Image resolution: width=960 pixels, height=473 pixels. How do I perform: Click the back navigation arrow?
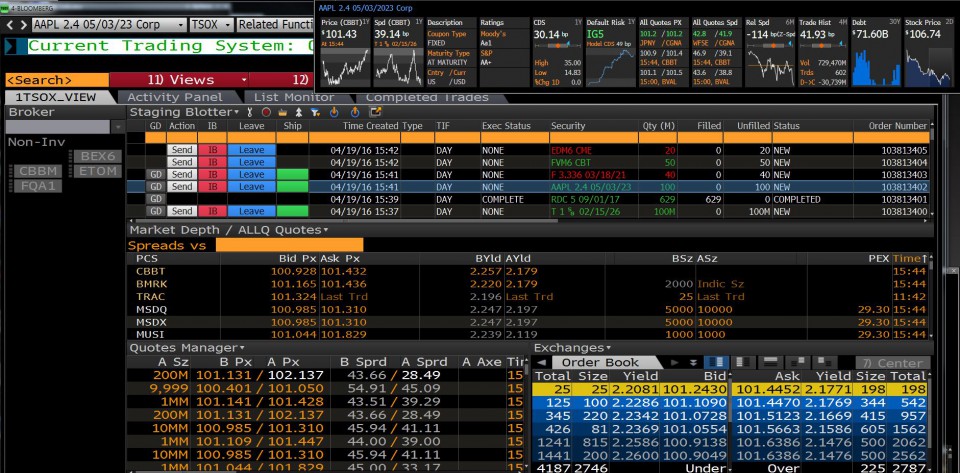(x=9, y=23)
